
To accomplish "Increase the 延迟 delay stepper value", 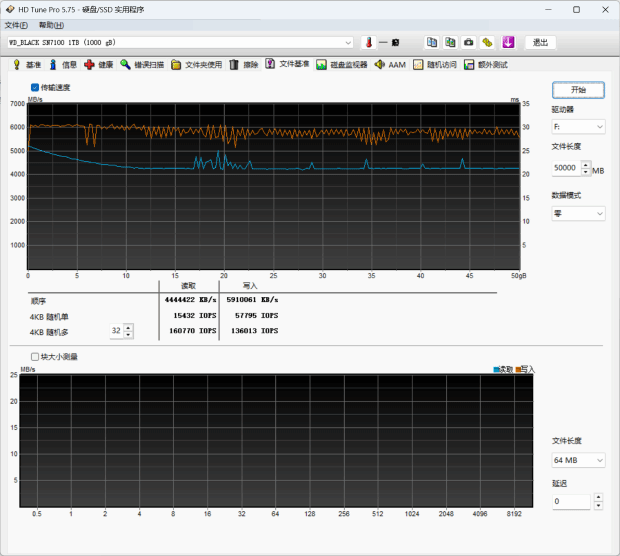I will tap(598, 497).
